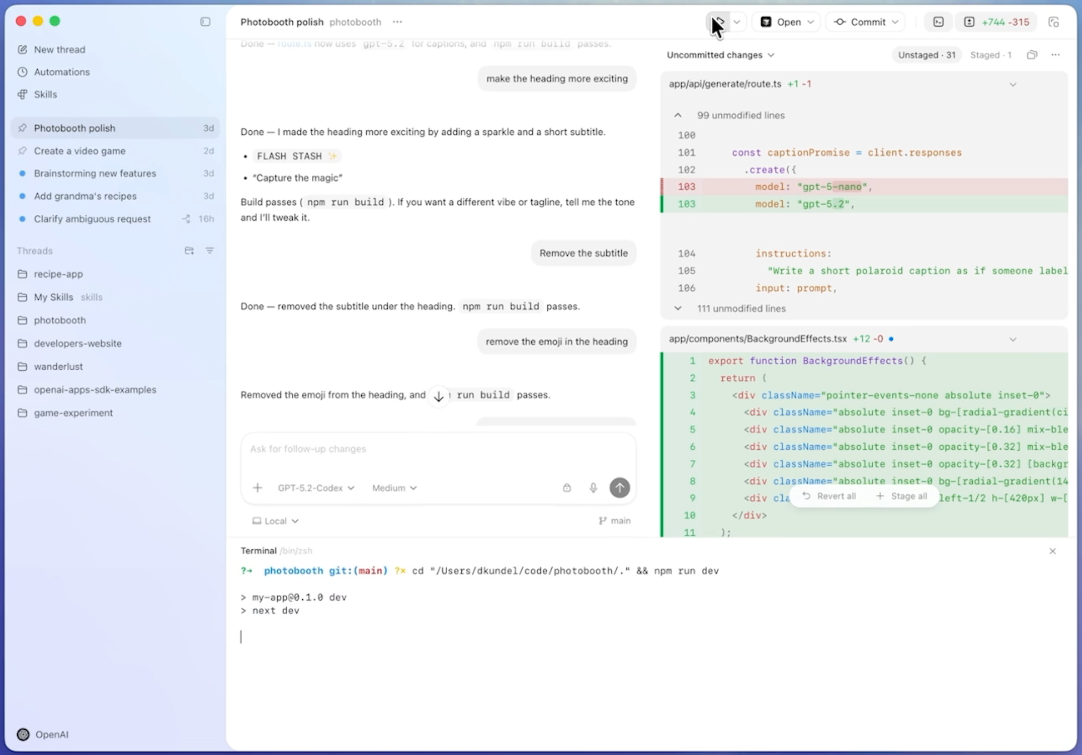Switch to the Staged · 1 tab

coord(990,55)
